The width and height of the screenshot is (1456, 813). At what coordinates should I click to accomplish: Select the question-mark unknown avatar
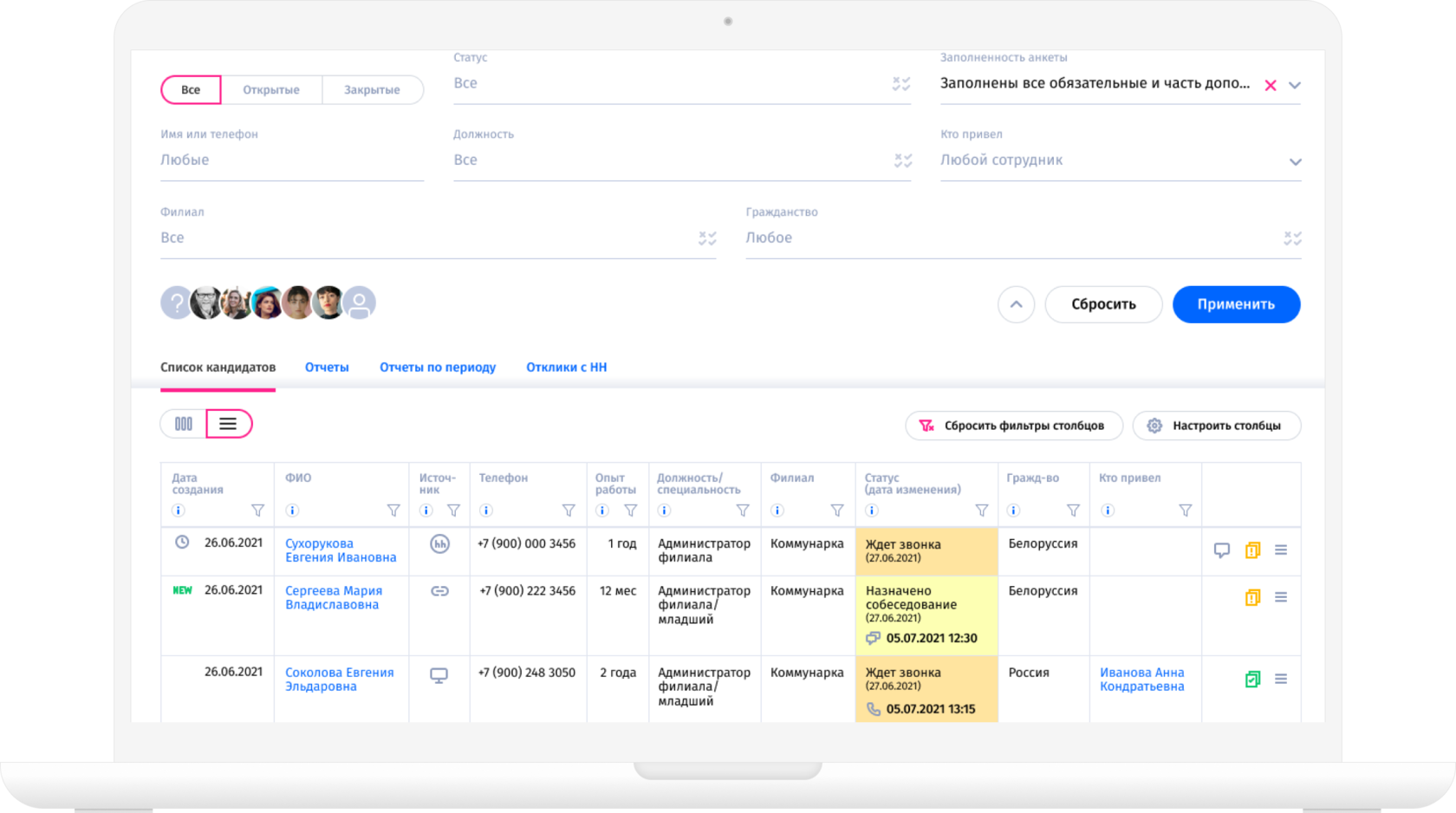point(175,302)
